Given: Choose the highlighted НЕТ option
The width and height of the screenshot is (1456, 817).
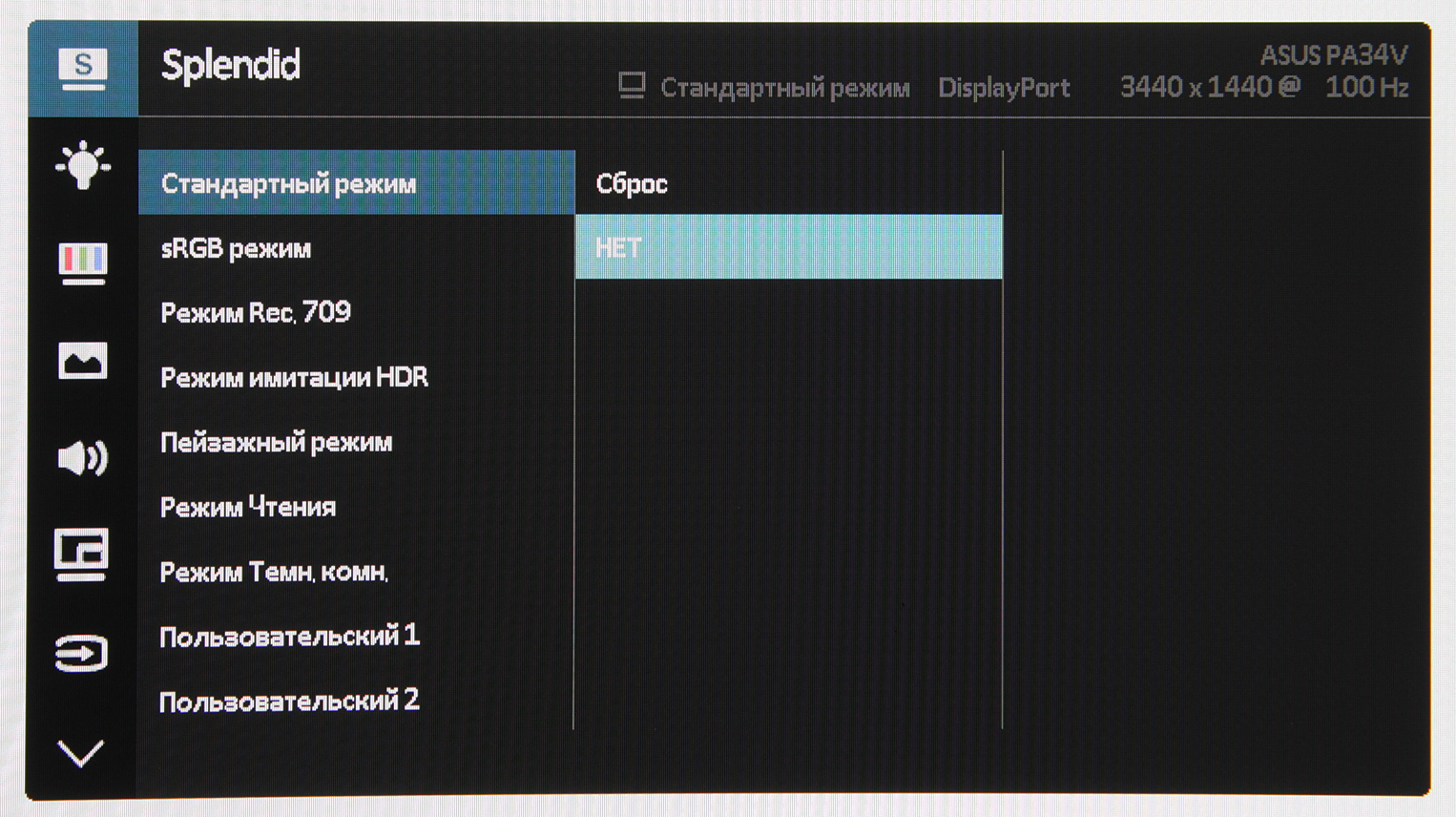Looking at the screenshot, I should (788, 248).
